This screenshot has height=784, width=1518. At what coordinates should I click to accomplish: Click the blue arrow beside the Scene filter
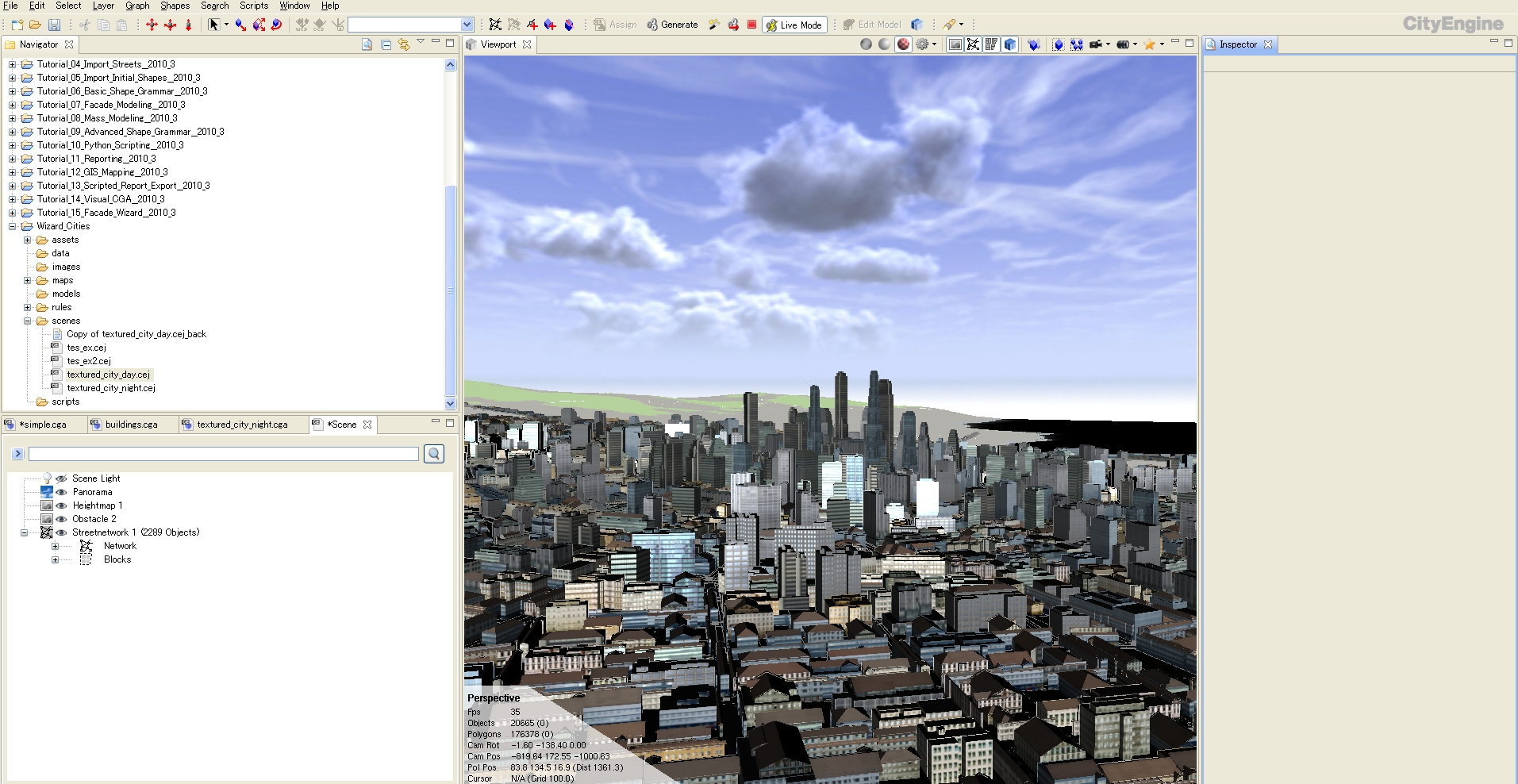coord(17,454)
